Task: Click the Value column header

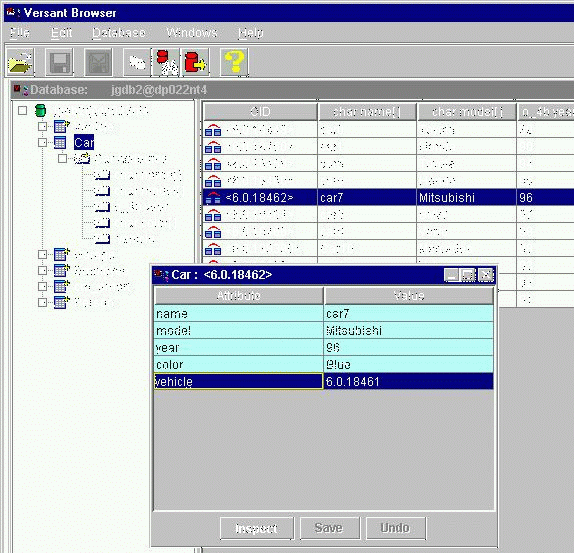Action: 409,295
